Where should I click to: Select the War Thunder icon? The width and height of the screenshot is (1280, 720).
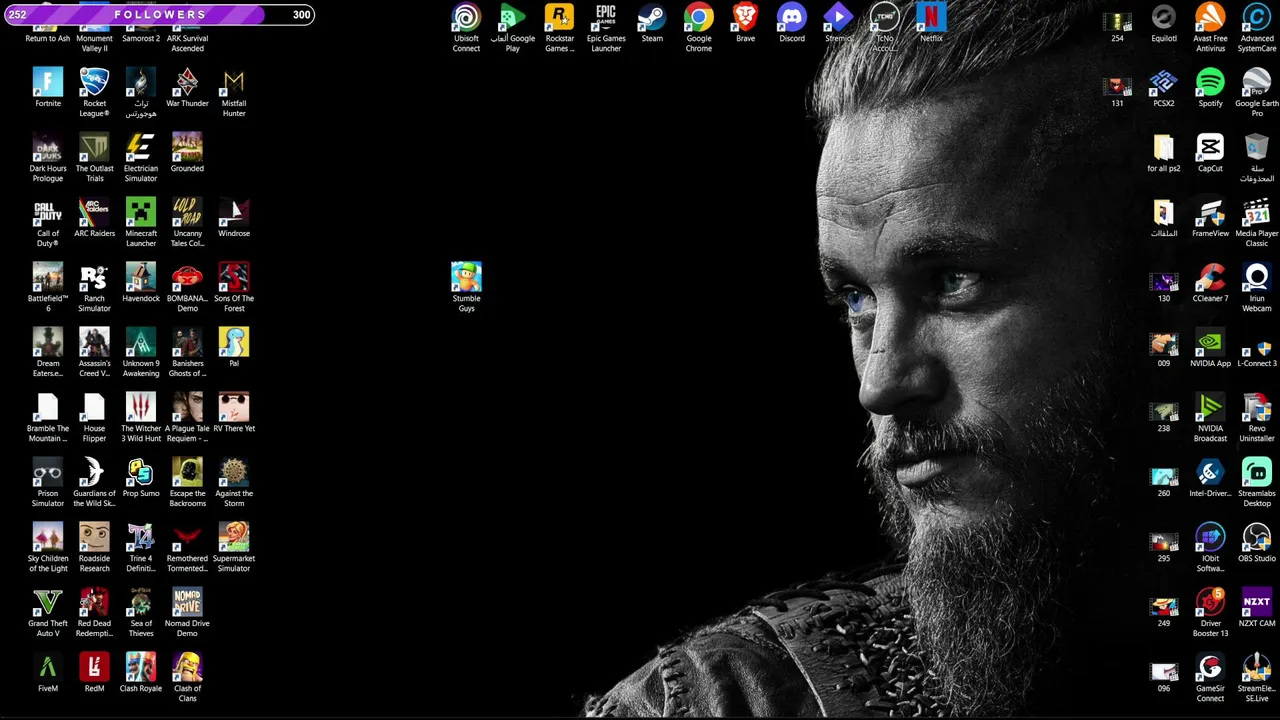(x=187, y=82)
